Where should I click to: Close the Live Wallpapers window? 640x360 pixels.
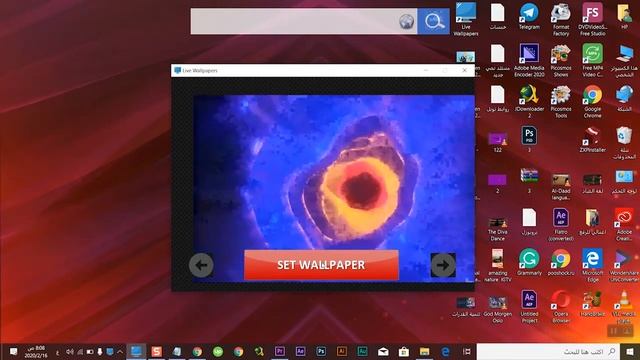tap(464, 70)
